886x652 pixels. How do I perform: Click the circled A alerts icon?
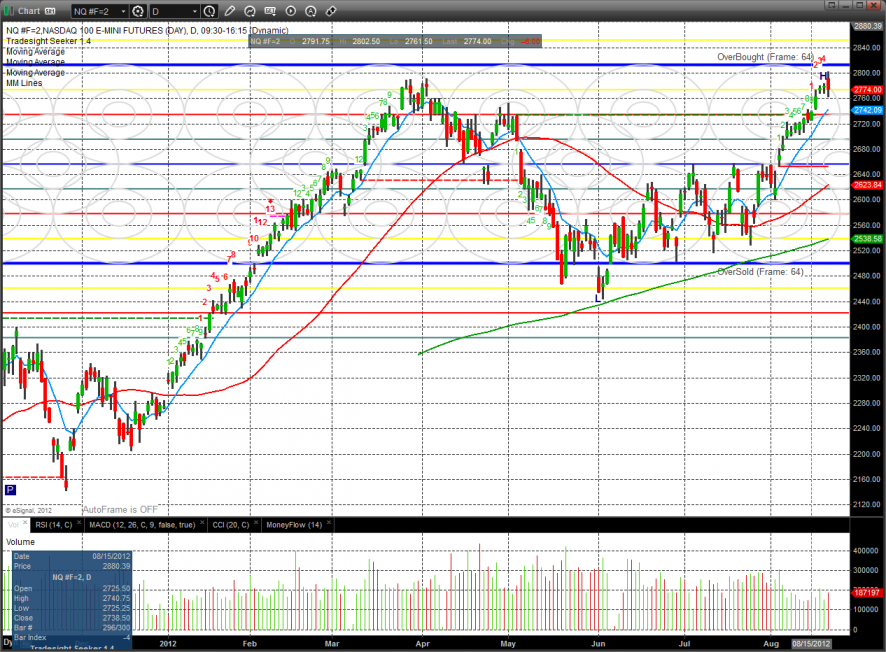(x=311, y=11)
